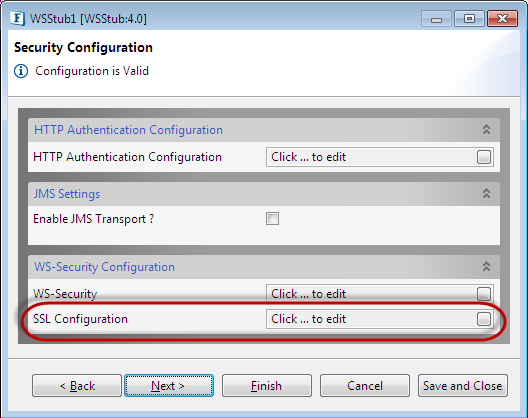Click the Finish button
The height and width of the screenshot is (418, 528).
(267, 386)
